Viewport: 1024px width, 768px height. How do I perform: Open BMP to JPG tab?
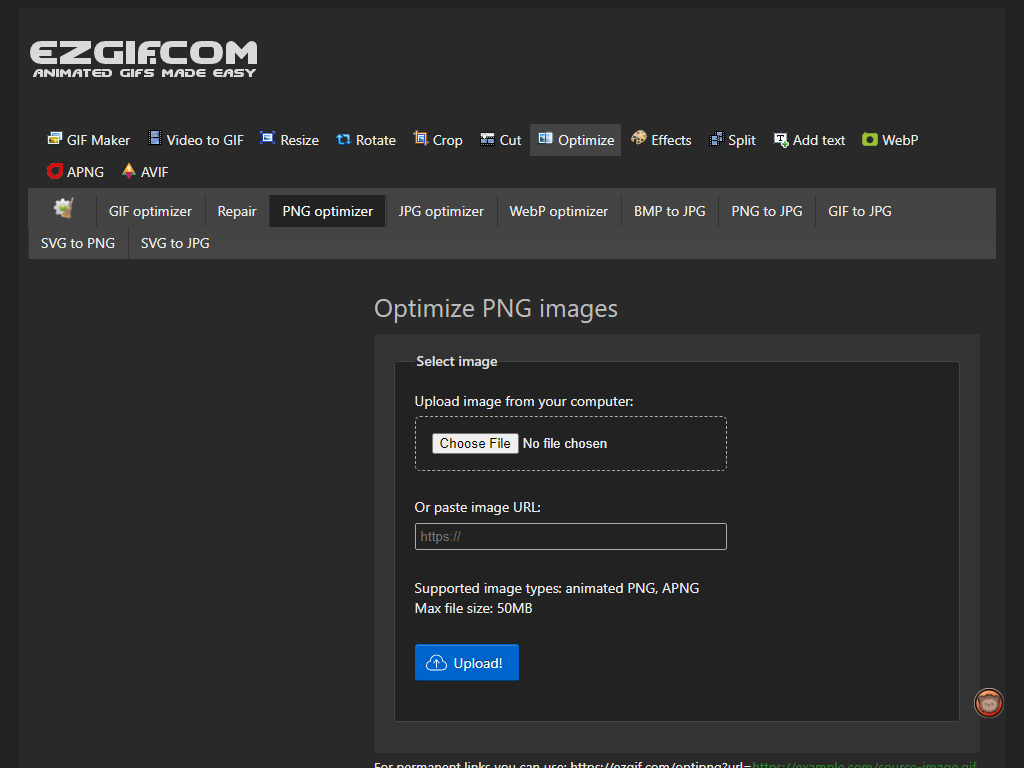pos(669,211)
